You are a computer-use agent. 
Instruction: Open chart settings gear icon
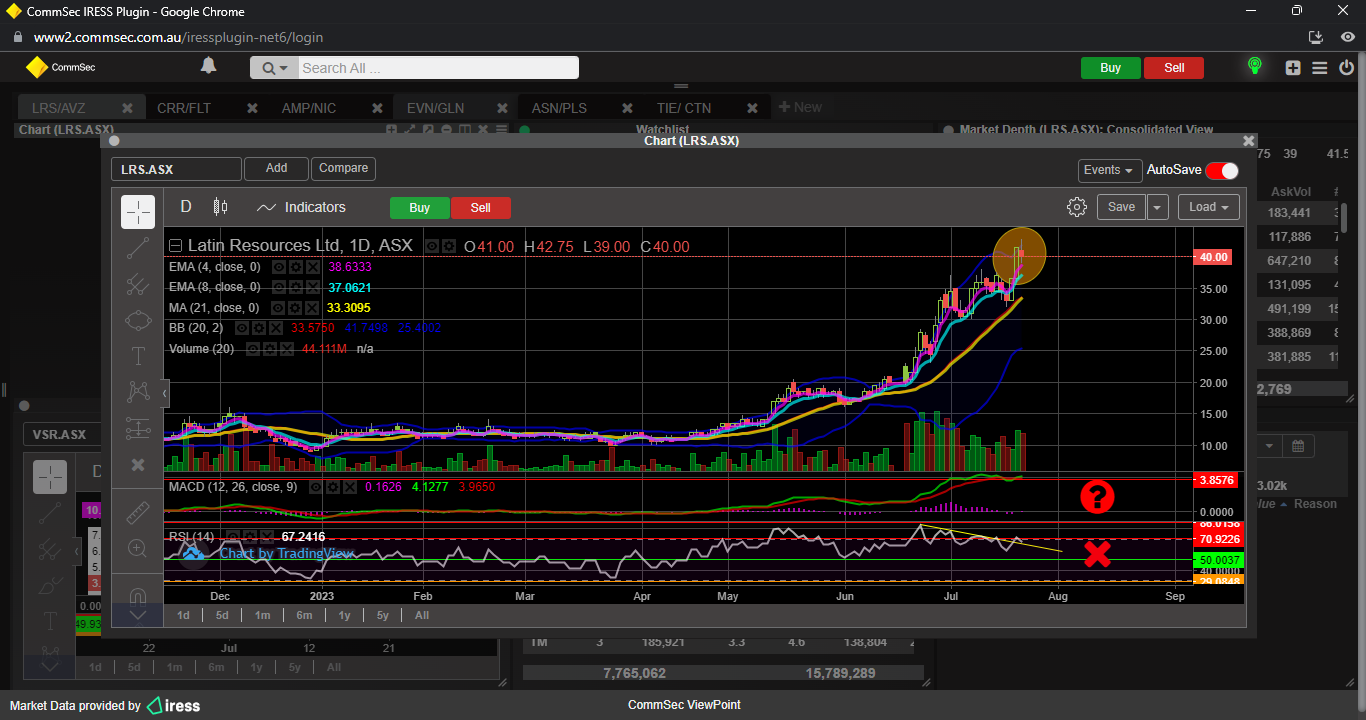[x=1077, y=207]
